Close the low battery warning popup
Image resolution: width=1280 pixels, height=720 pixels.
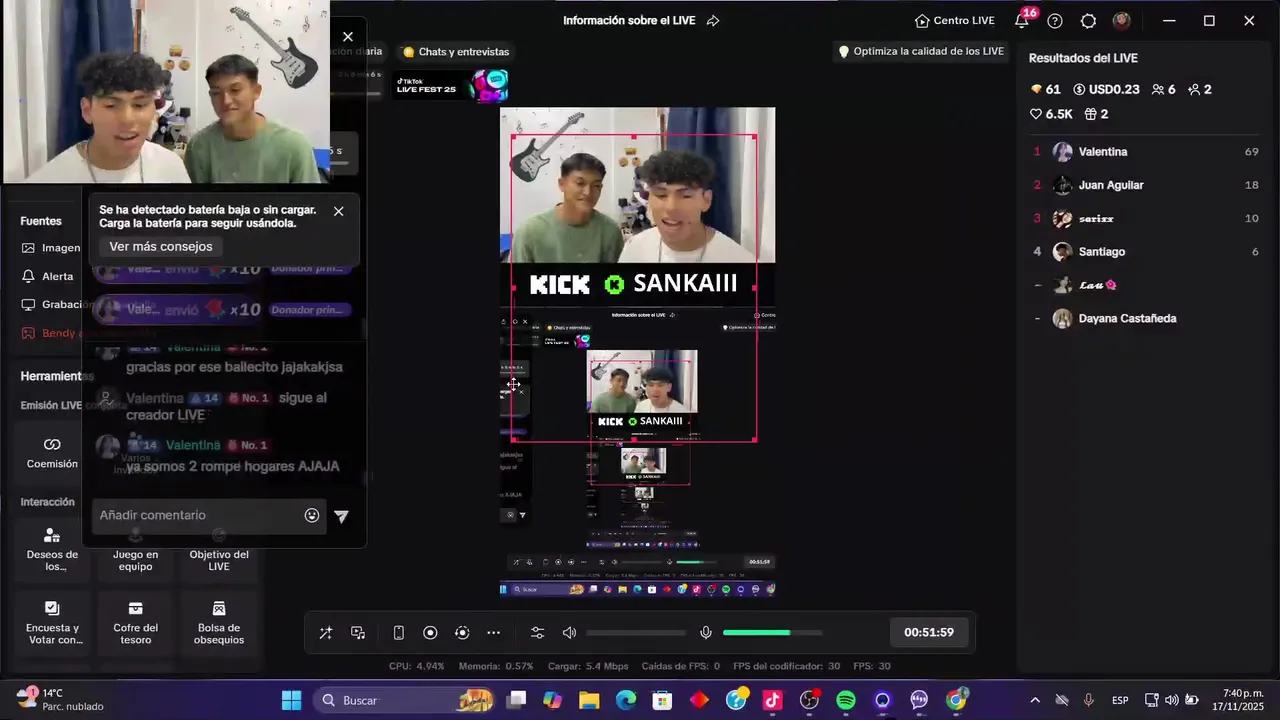coord(338,211)
